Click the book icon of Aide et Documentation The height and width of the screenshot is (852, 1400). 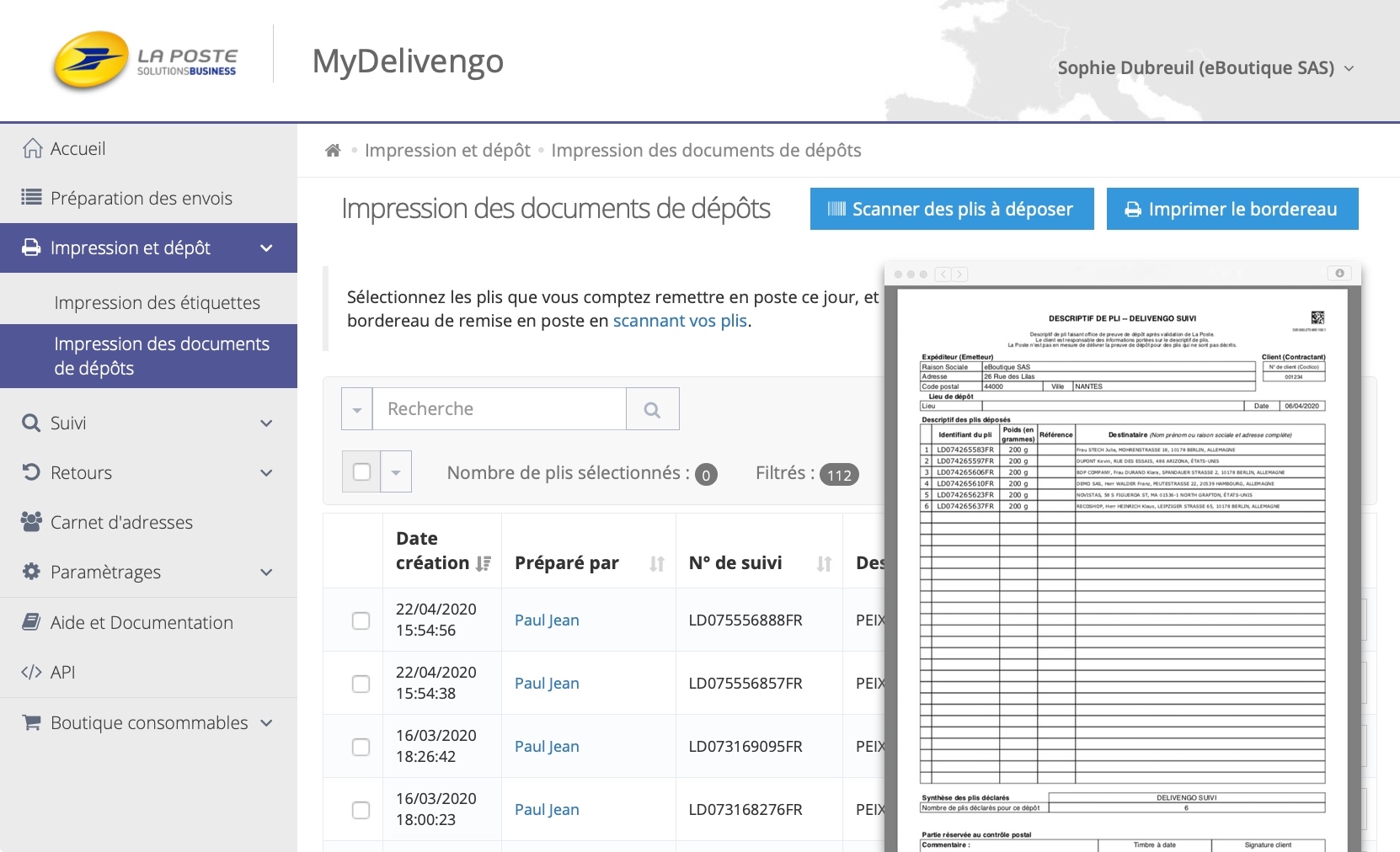click(x=31, y=622)
